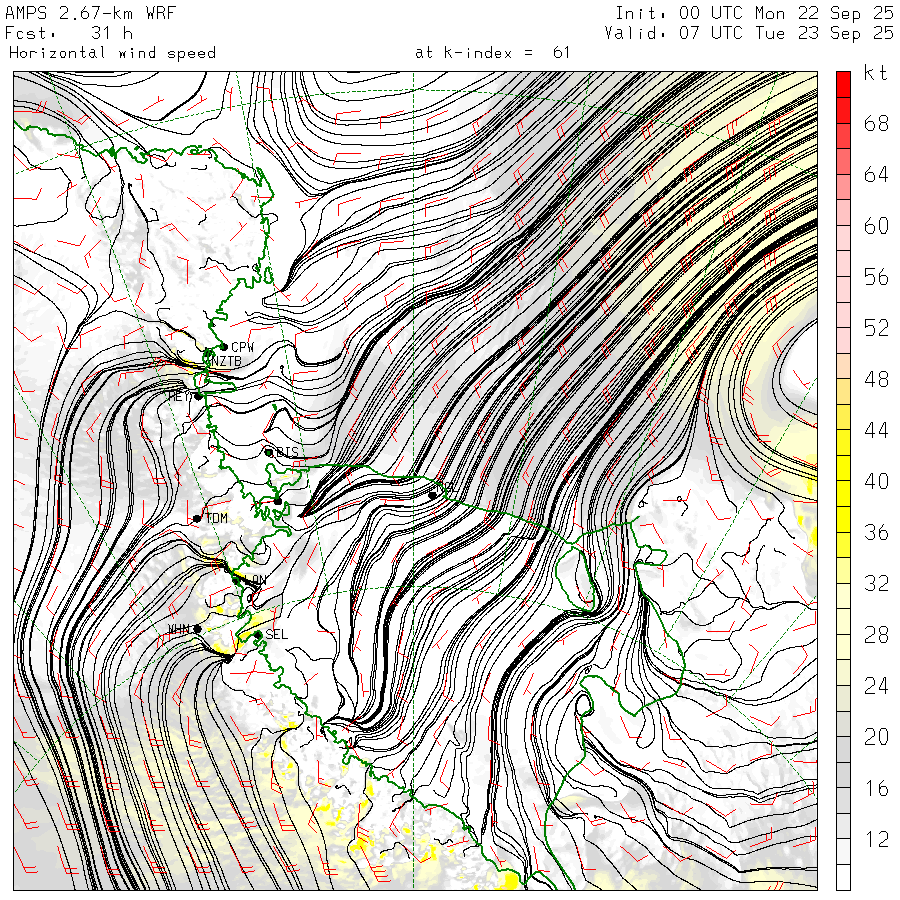Click the 24 value on the color scale
Image resolution: width=900 pixels, height=900 pixels.
point(876,686)
